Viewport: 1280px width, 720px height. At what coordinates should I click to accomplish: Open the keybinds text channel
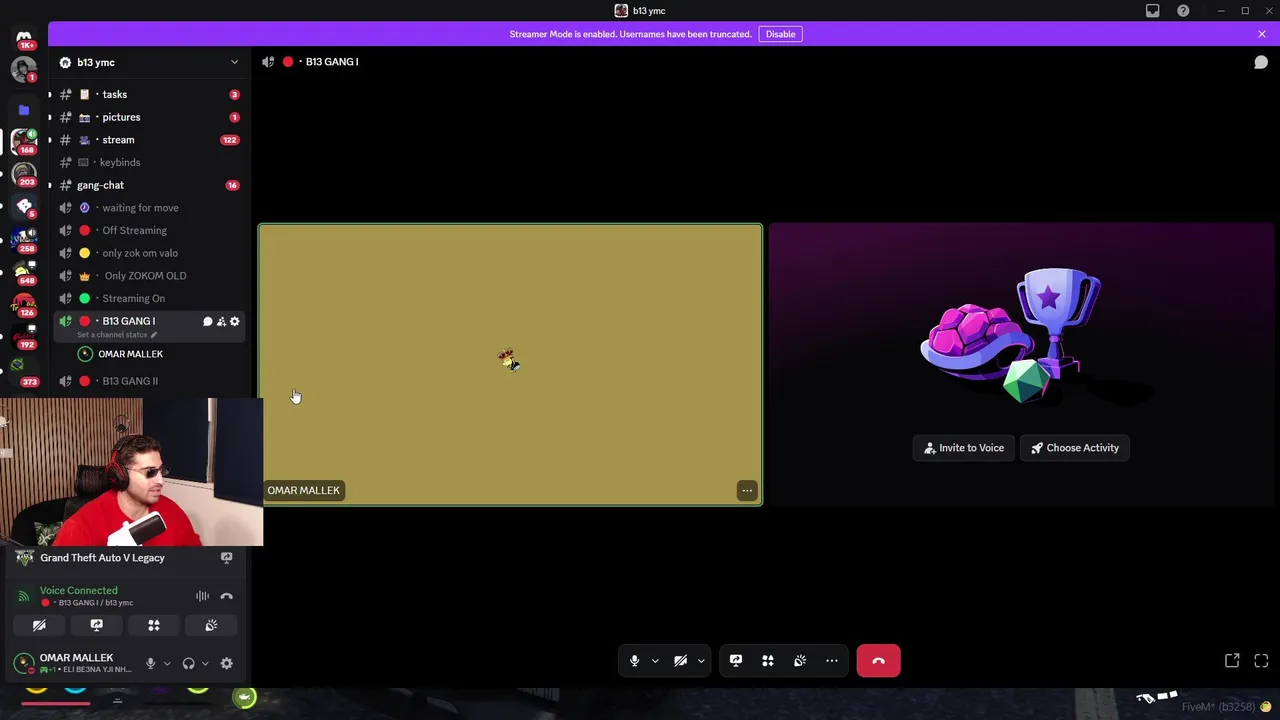(x=149, y=162)
